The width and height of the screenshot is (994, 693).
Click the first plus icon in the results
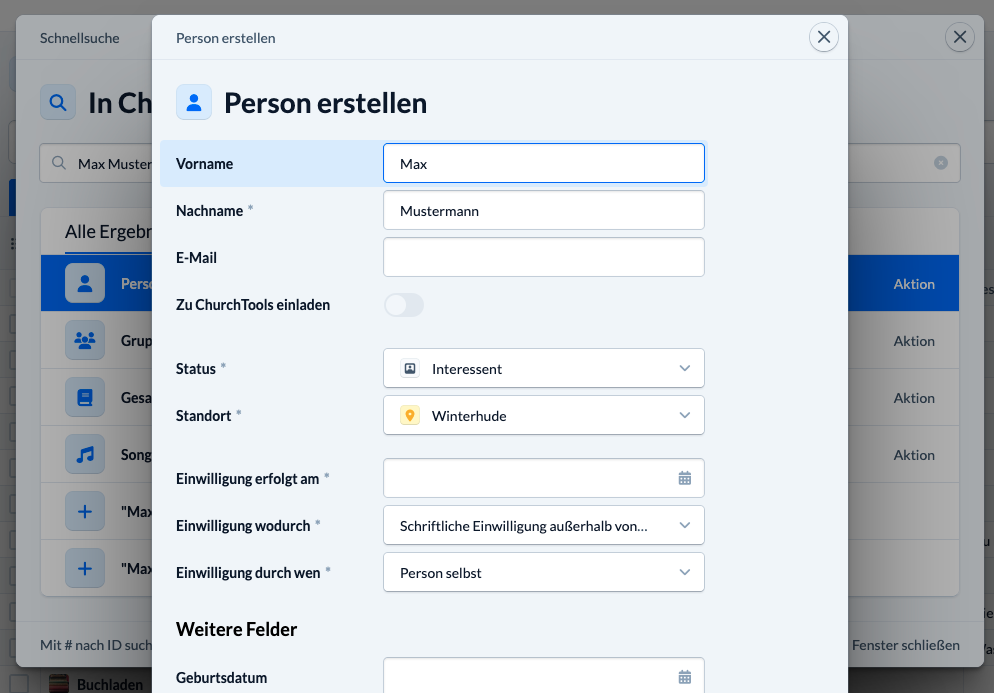click(85, 512)
